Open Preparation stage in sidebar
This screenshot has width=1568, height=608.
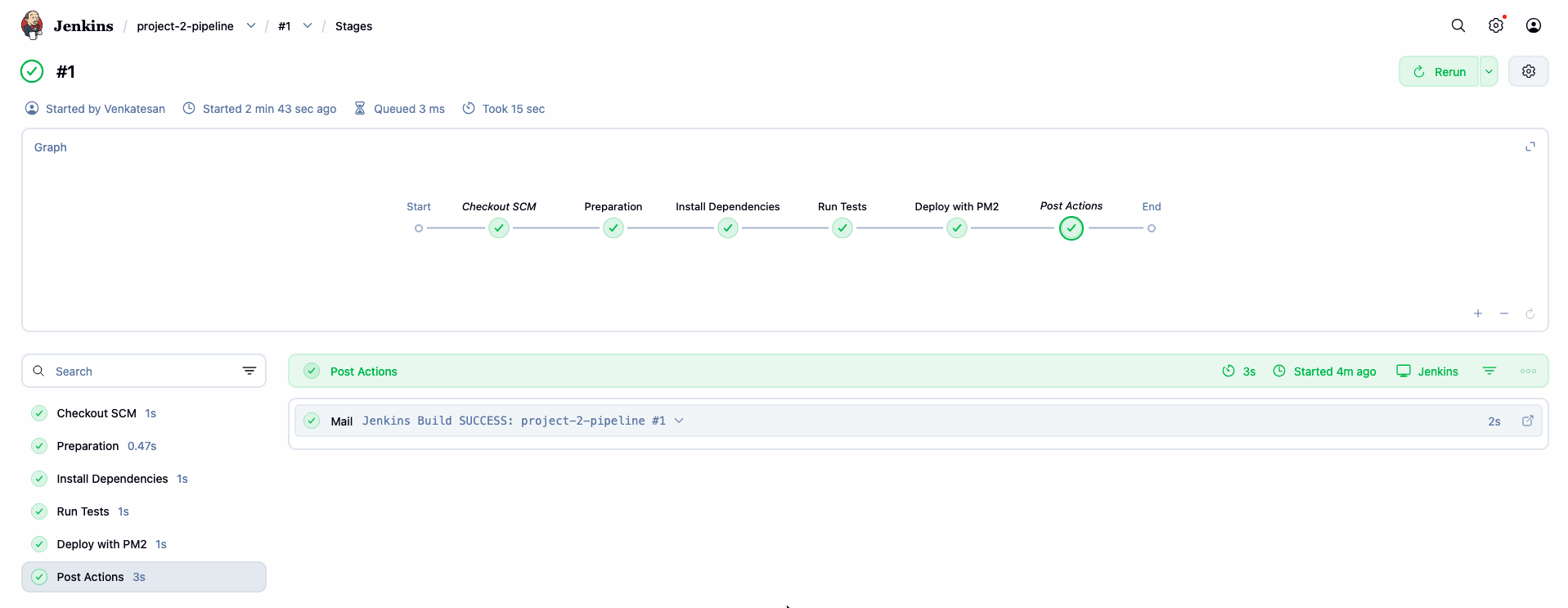click(144, 446)
